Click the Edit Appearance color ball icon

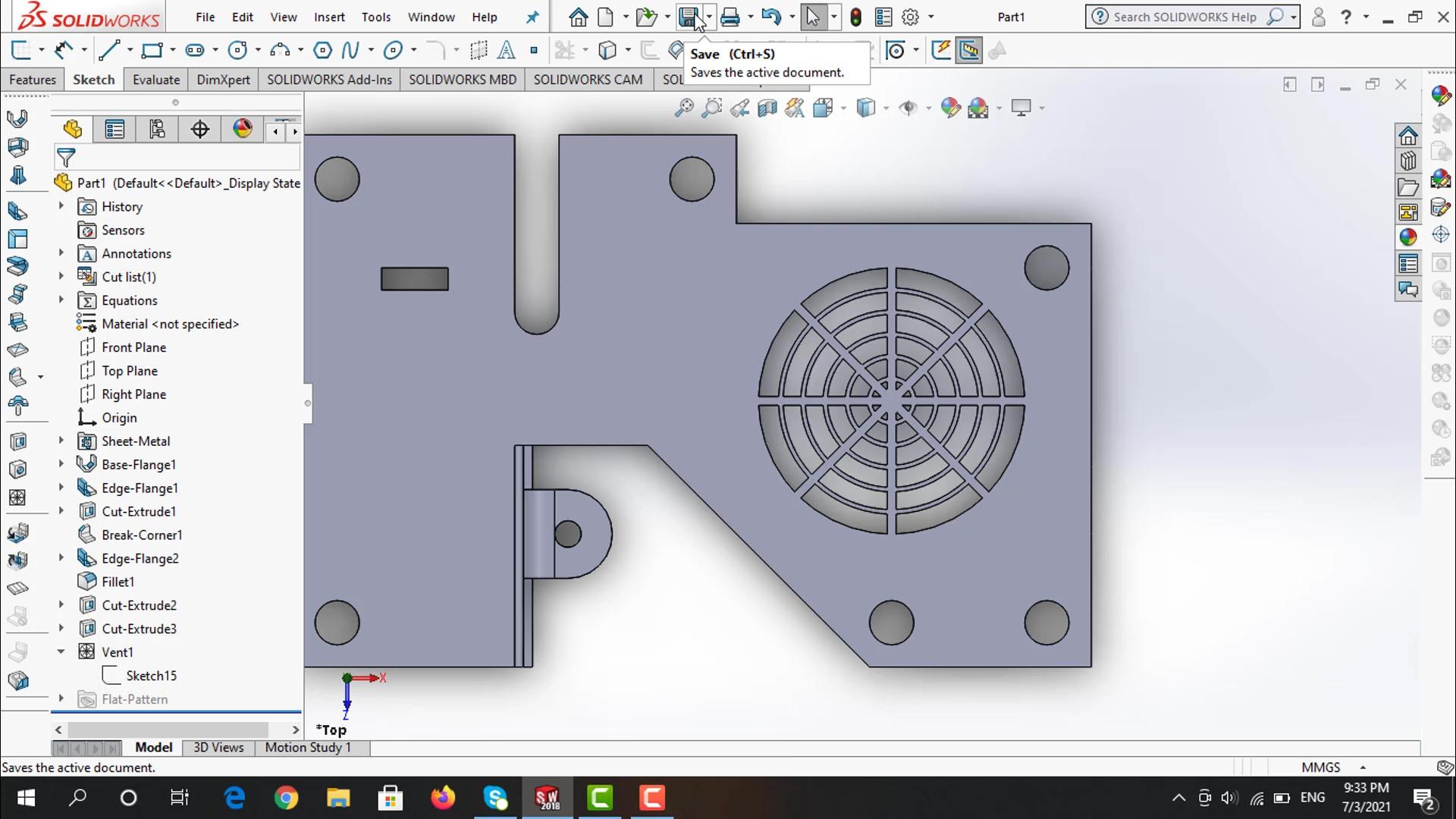950,108
